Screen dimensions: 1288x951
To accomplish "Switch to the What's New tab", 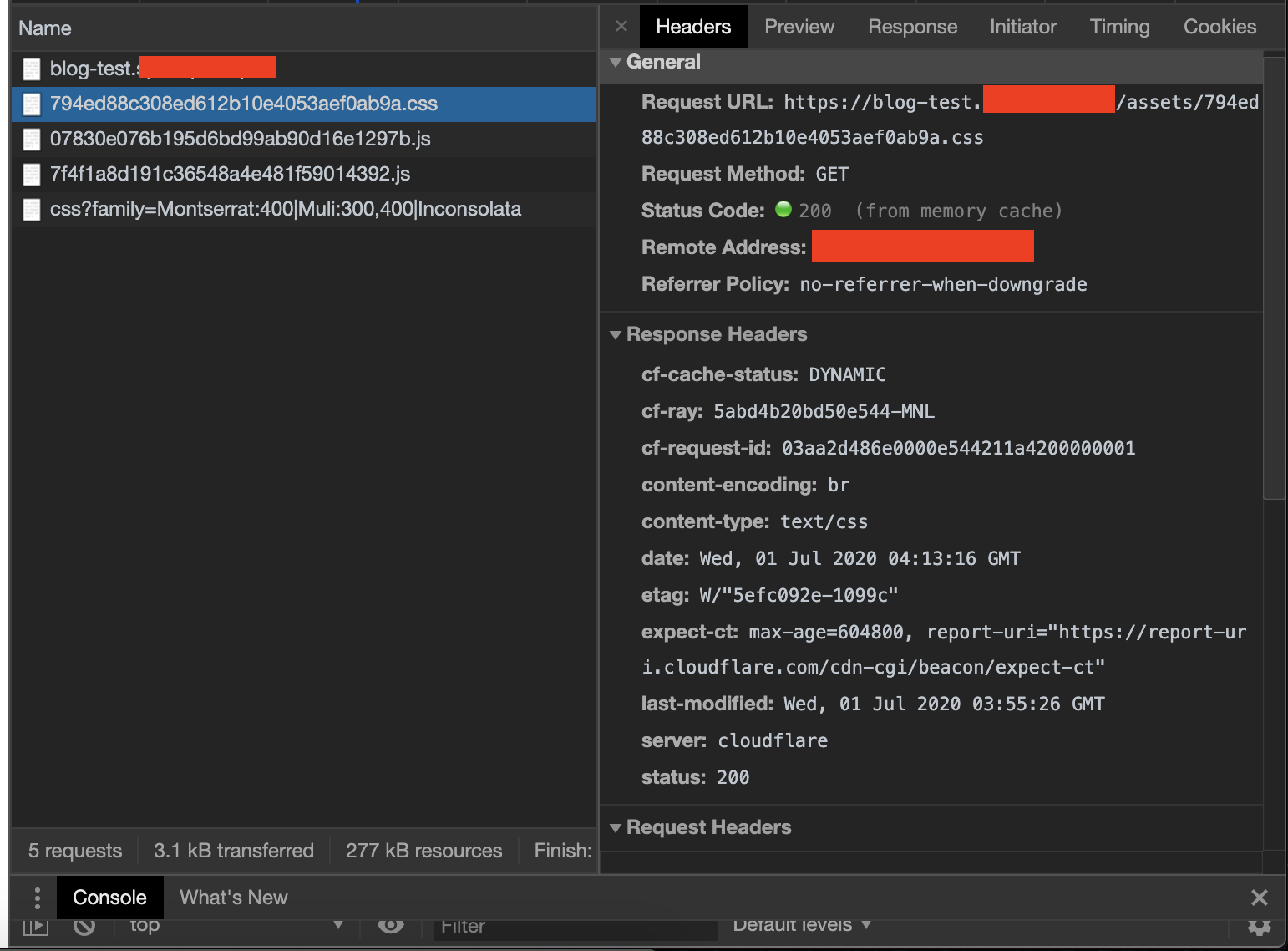I will point(233,898).
